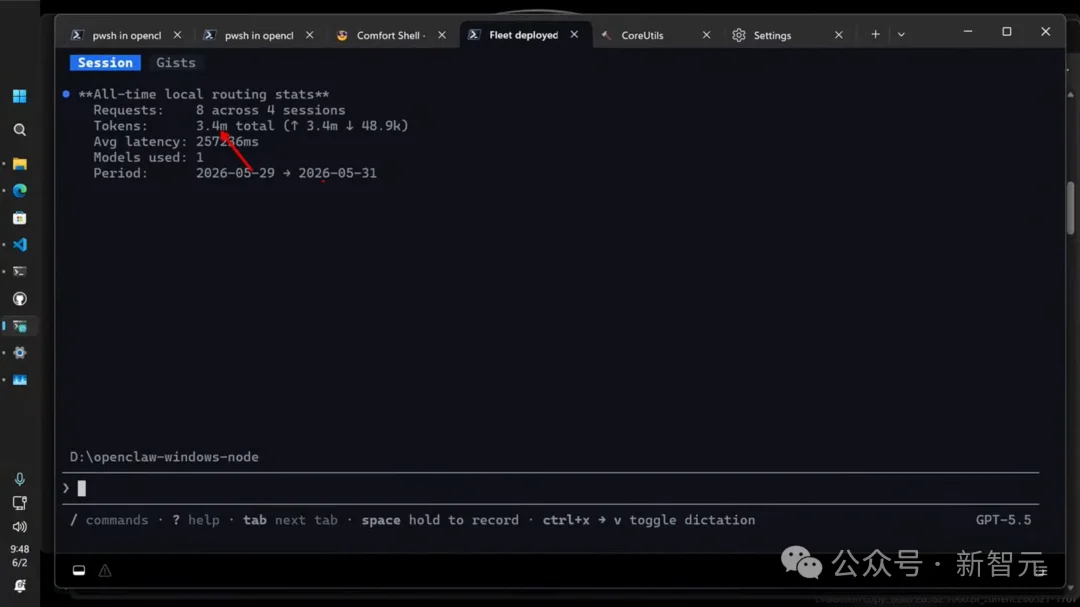Select the Session view tab
Viewport: 1080px width, 607px height.
tap(105, 63)
